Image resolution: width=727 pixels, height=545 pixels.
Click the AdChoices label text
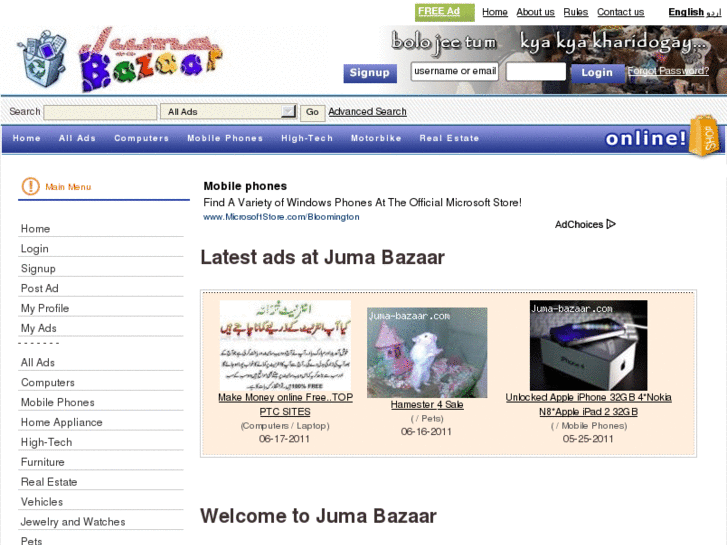(579, 224)
